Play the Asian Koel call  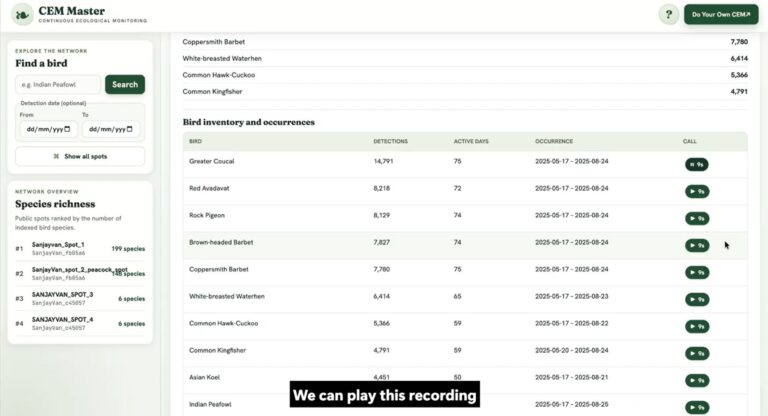696,380
